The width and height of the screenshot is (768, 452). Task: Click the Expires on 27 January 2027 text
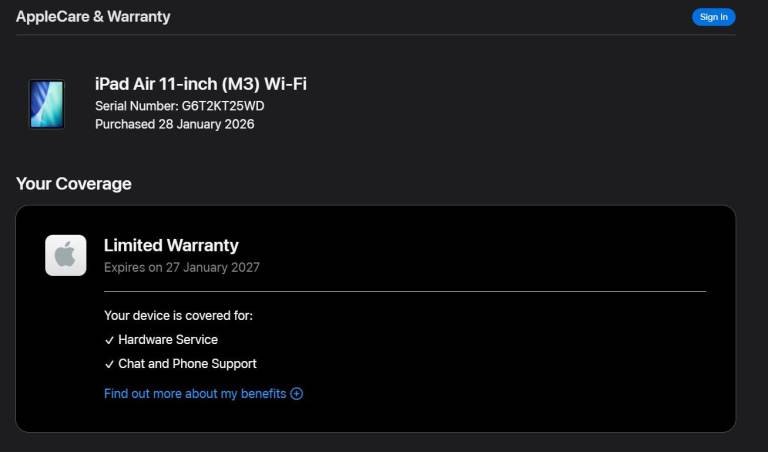[x=182, y=267]
